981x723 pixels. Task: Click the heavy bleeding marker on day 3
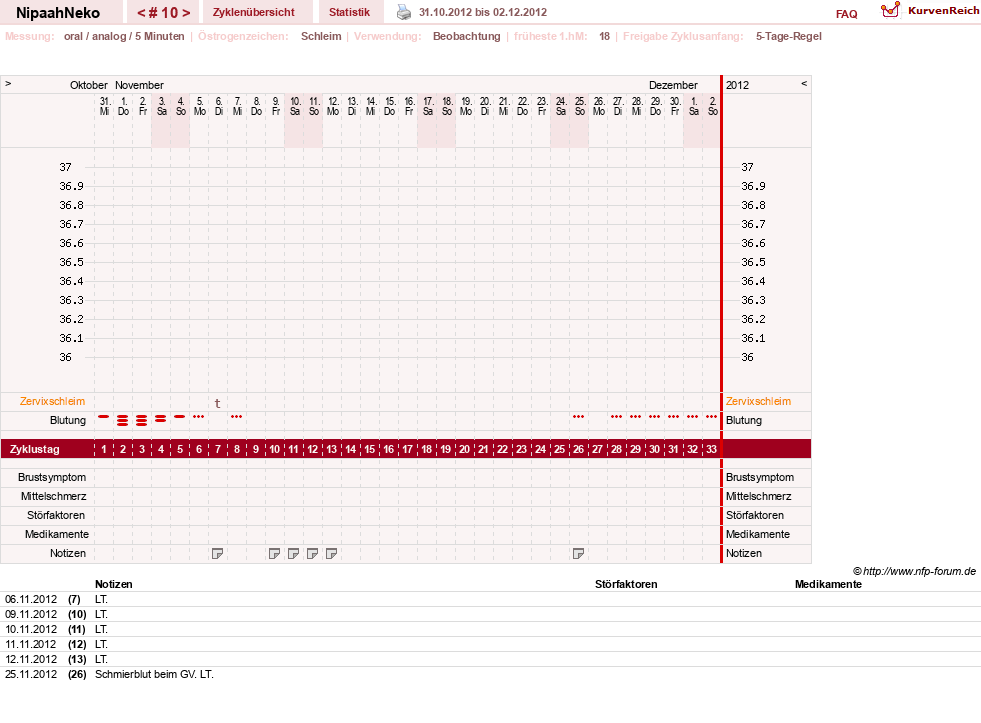pos(142,420)
